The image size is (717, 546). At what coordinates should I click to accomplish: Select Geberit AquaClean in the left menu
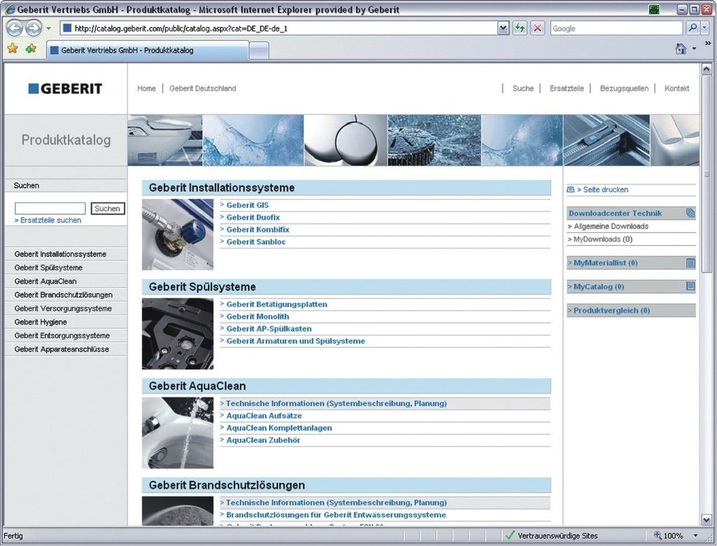pos(45,282)
